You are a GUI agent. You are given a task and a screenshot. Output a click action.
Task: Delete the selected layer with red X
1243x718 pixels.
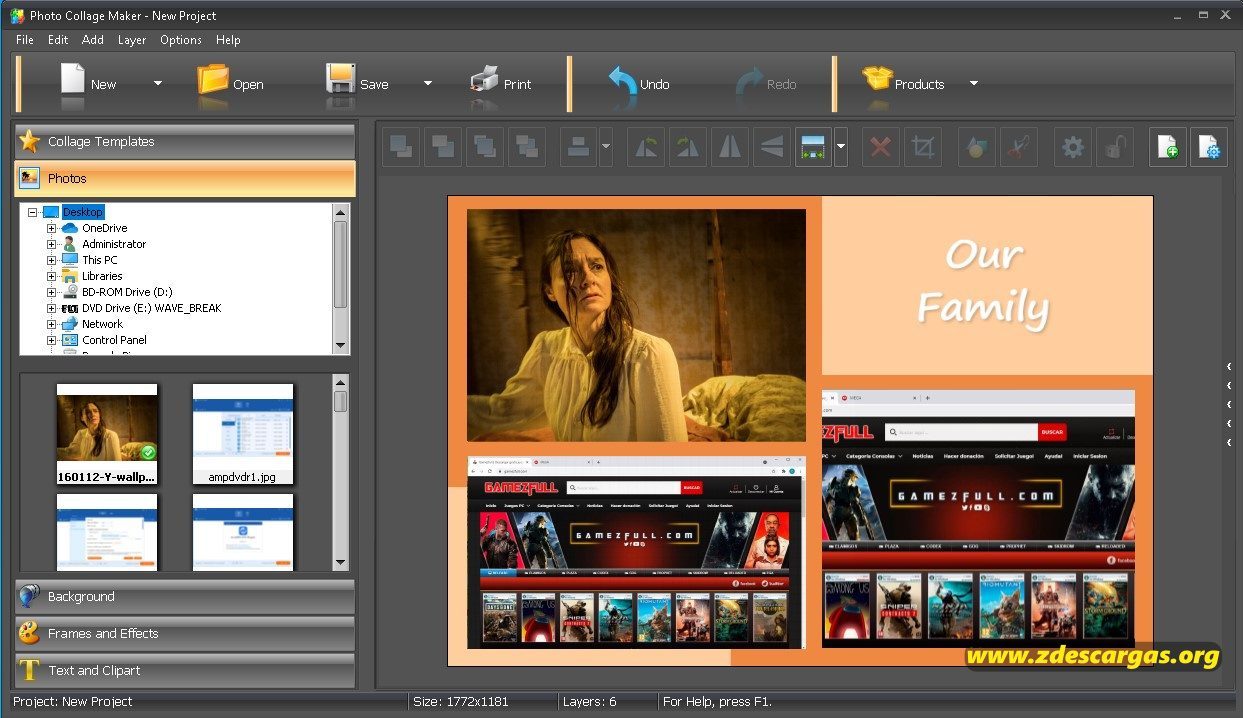(881, 147)
